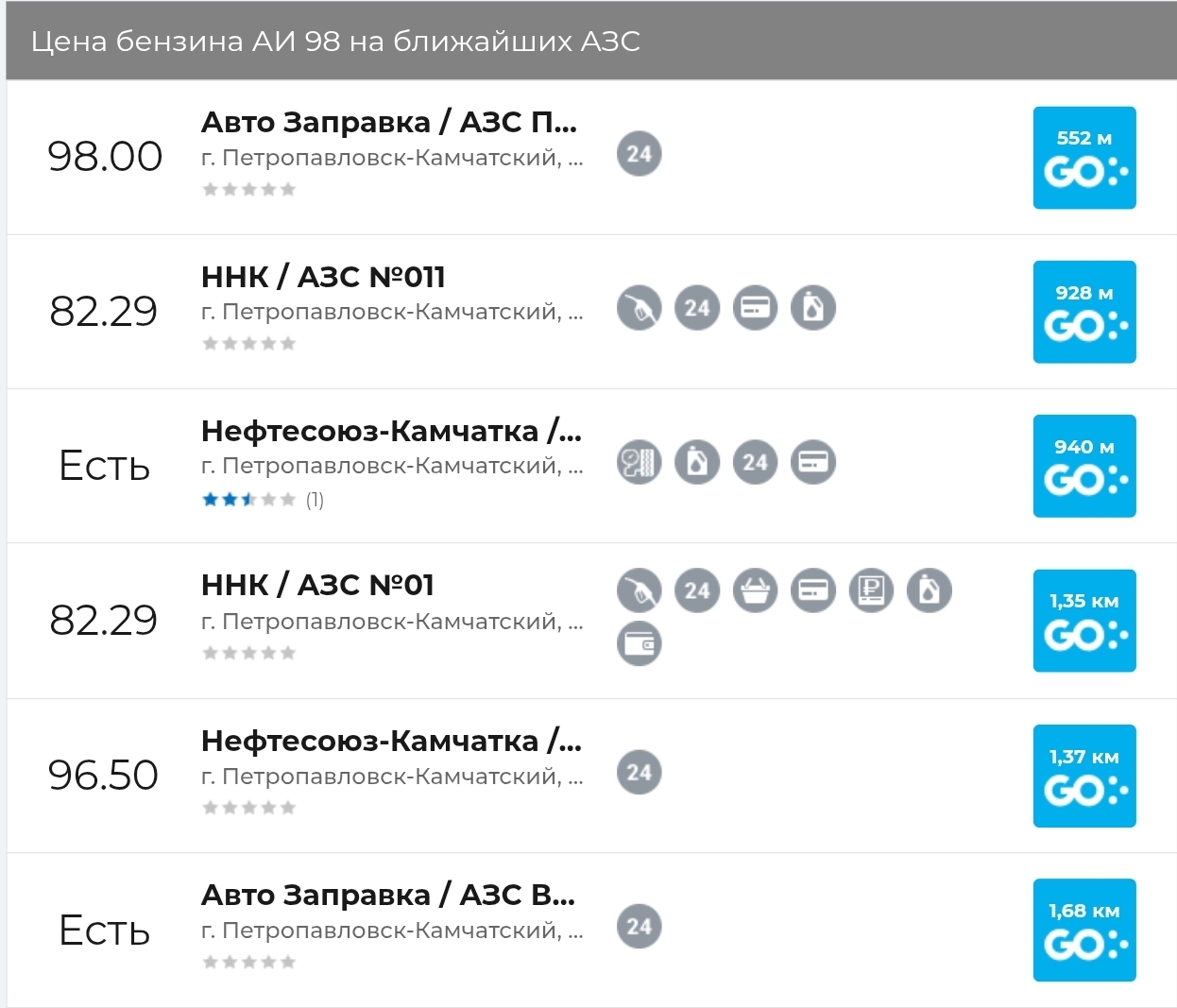Image resolution: width=1177 pixels, height=1008 pixels.
Task: Open the ННК / АЗС №01 station link
Action: (x=317, y=585)
